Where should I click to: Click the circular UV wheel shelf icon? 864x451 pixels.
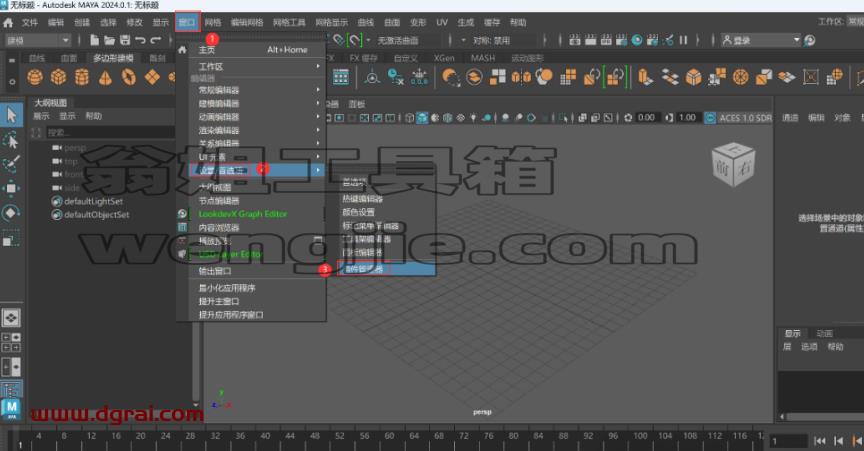[x=740, y=77]
